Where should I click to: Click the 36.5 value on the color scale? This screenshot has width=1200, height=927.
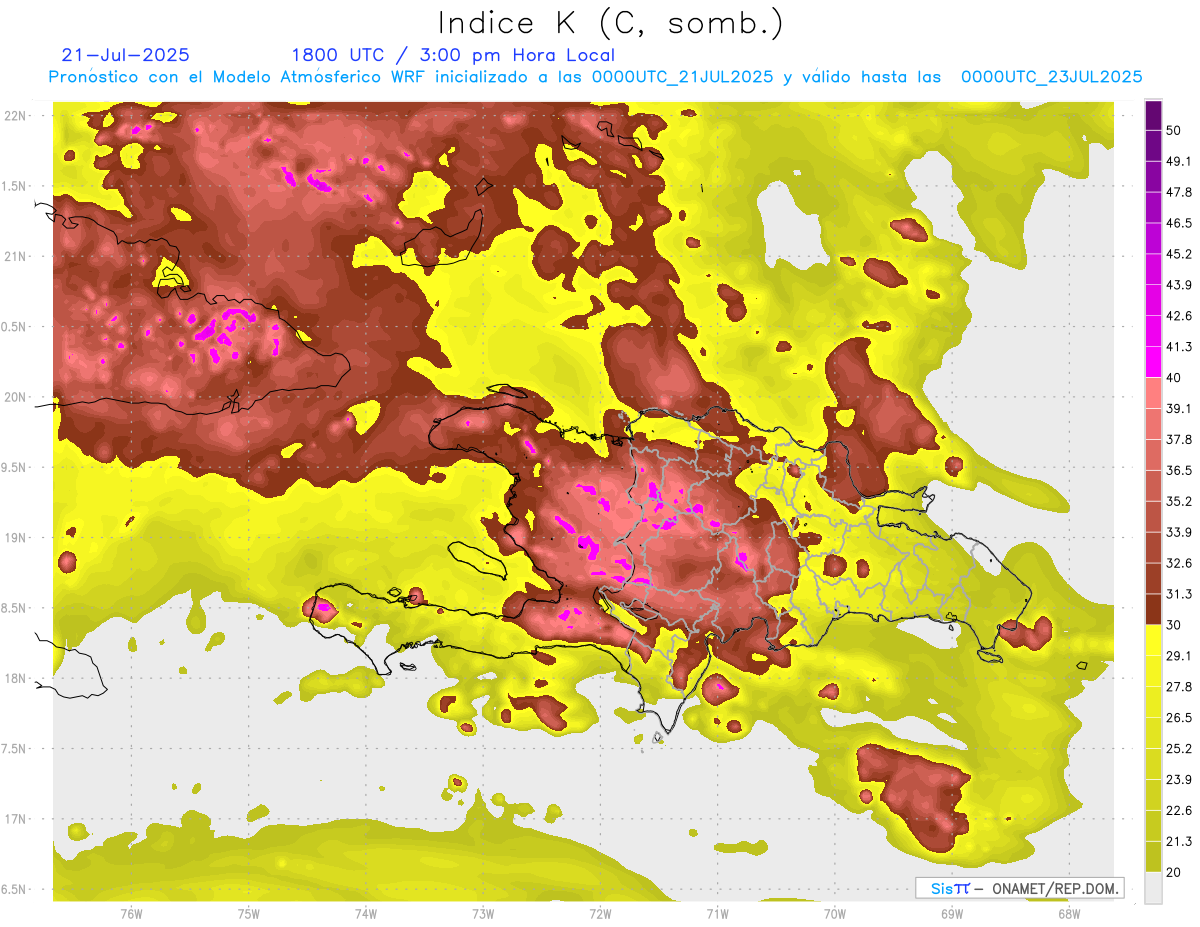tap(1180, 470)
